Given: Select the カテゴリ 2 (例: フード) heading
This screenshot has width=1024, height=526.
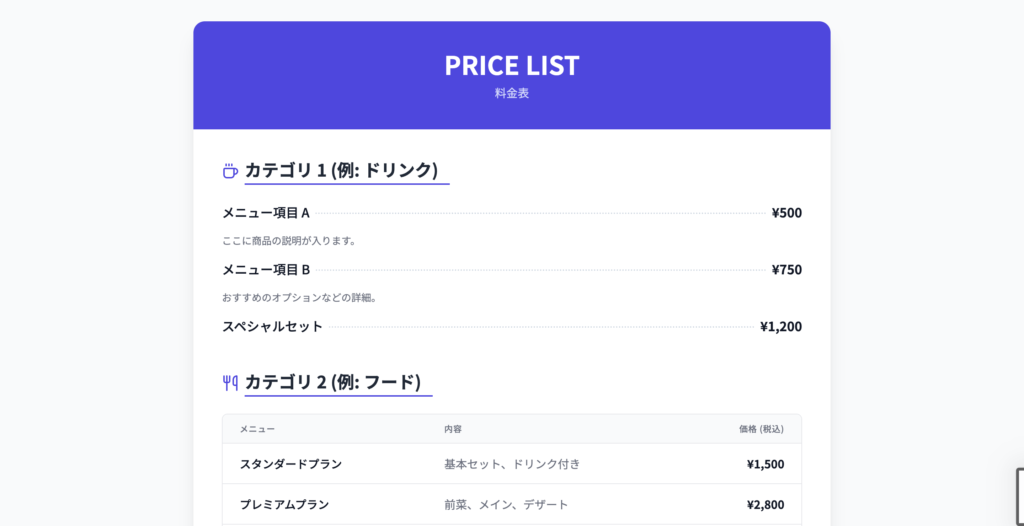Looking at the screenshot, I should click(332, 382).
